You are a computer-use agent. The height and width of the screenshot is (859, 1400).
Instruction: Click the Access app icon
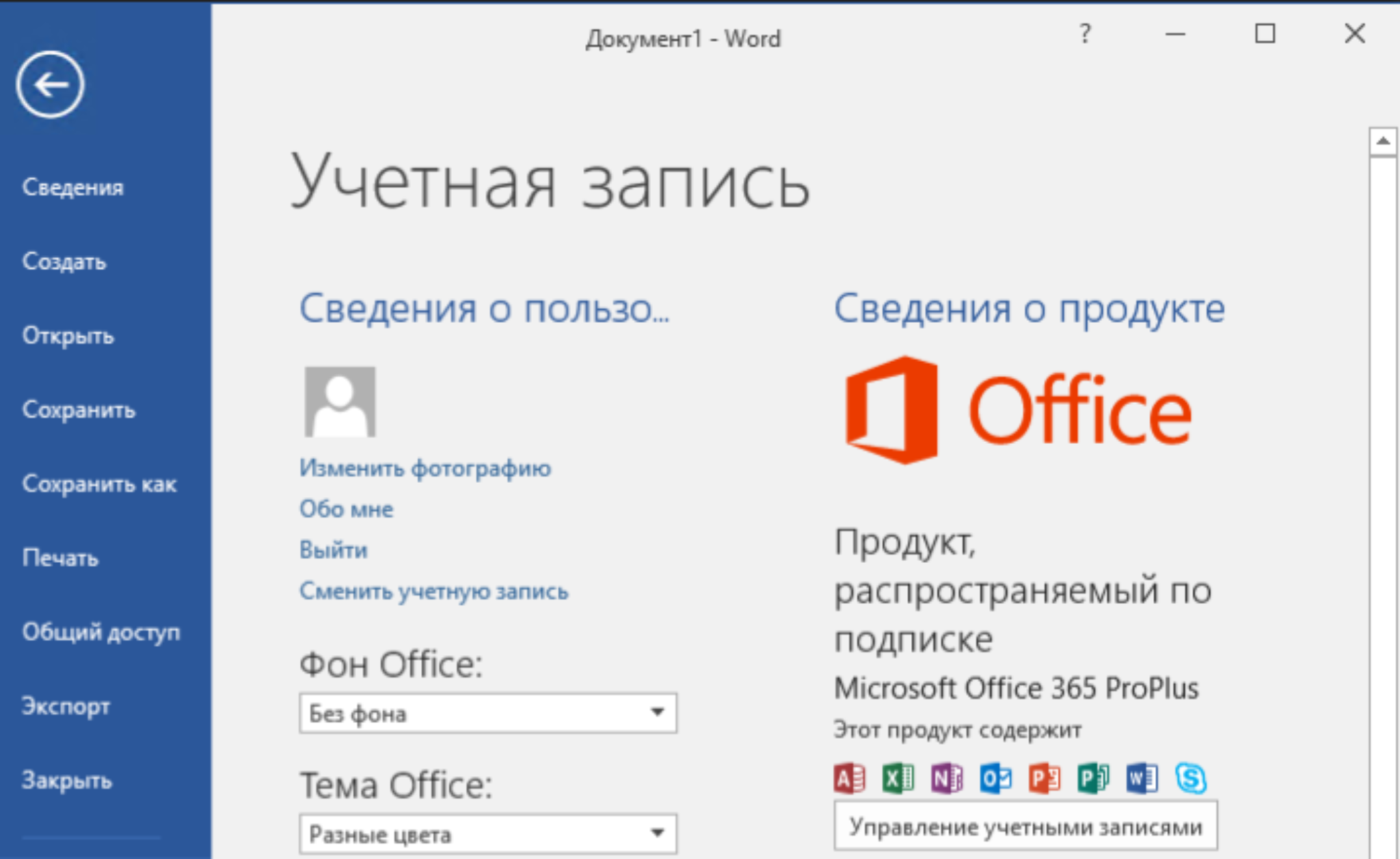pyautogui.click(x=850, y=778)
